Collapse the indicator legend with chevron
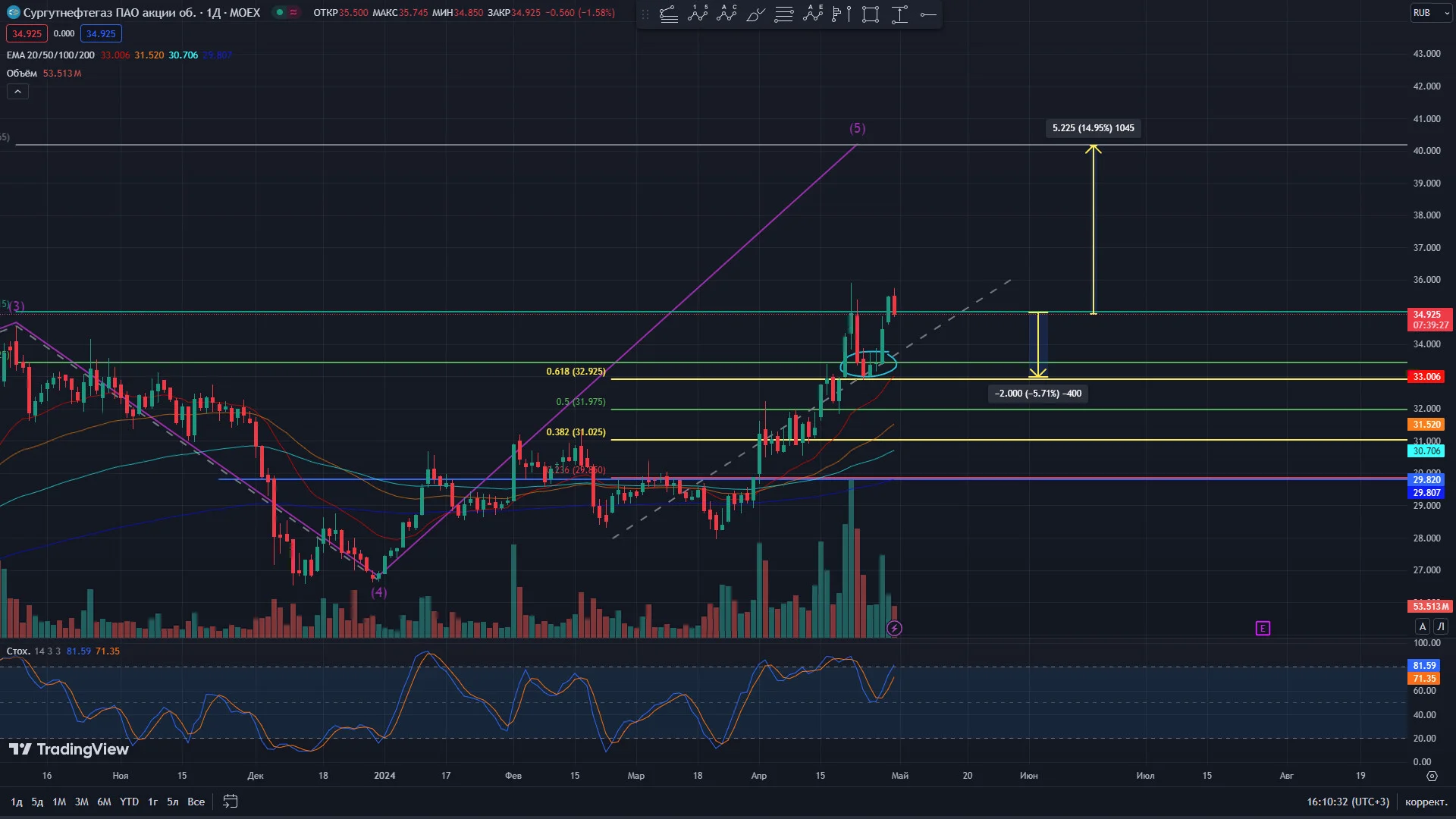The image size is (1456, 819). coord(17,92)
